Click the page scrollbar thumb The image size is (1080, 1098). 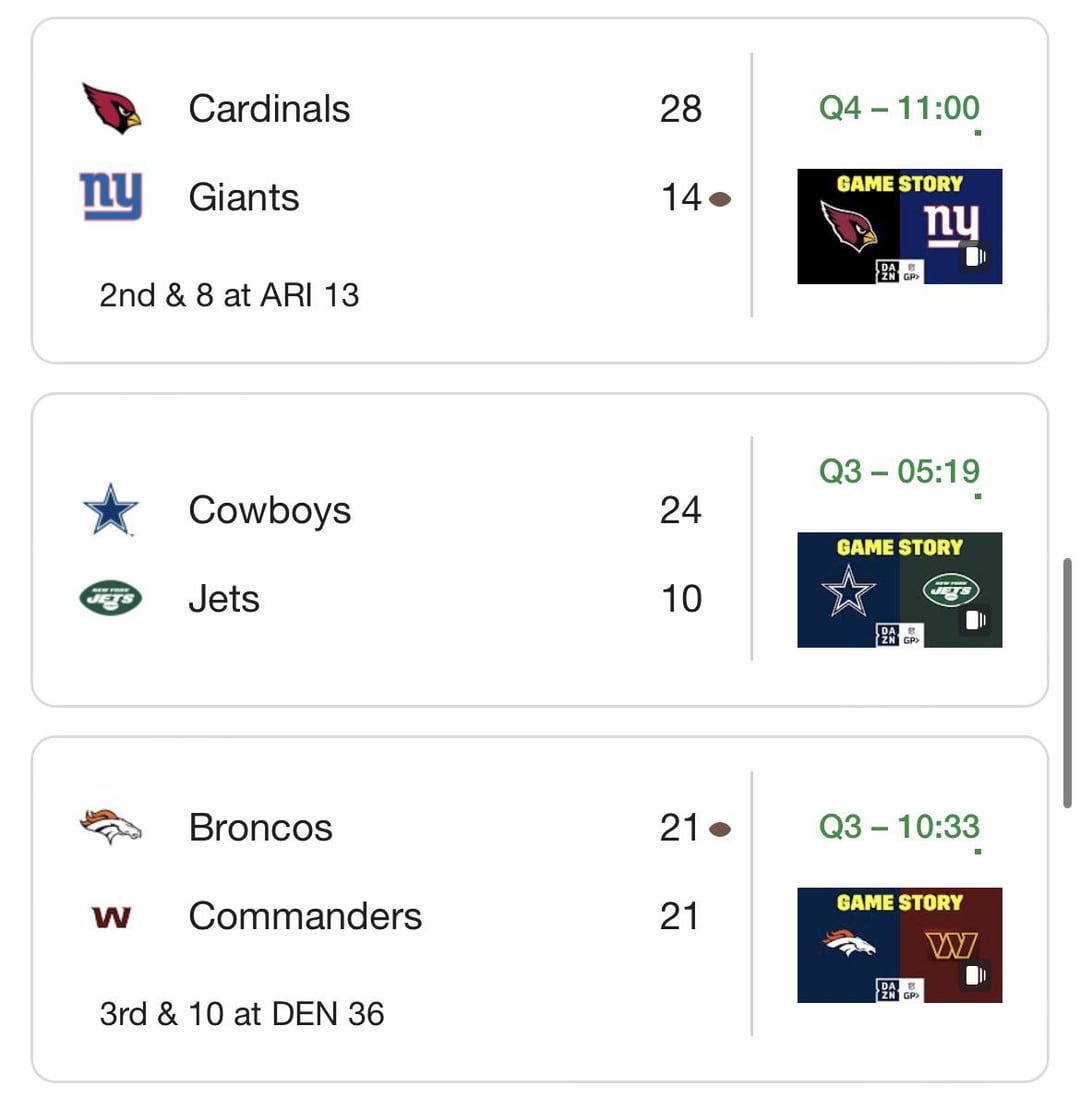[x=1067, y=683]
